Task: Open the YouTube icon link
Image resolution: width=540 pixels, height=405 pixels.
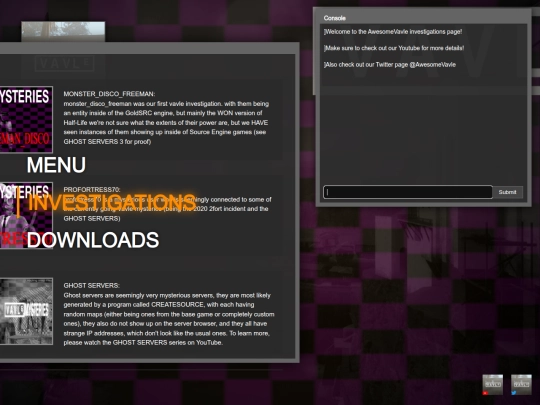Action: [492, 384]
